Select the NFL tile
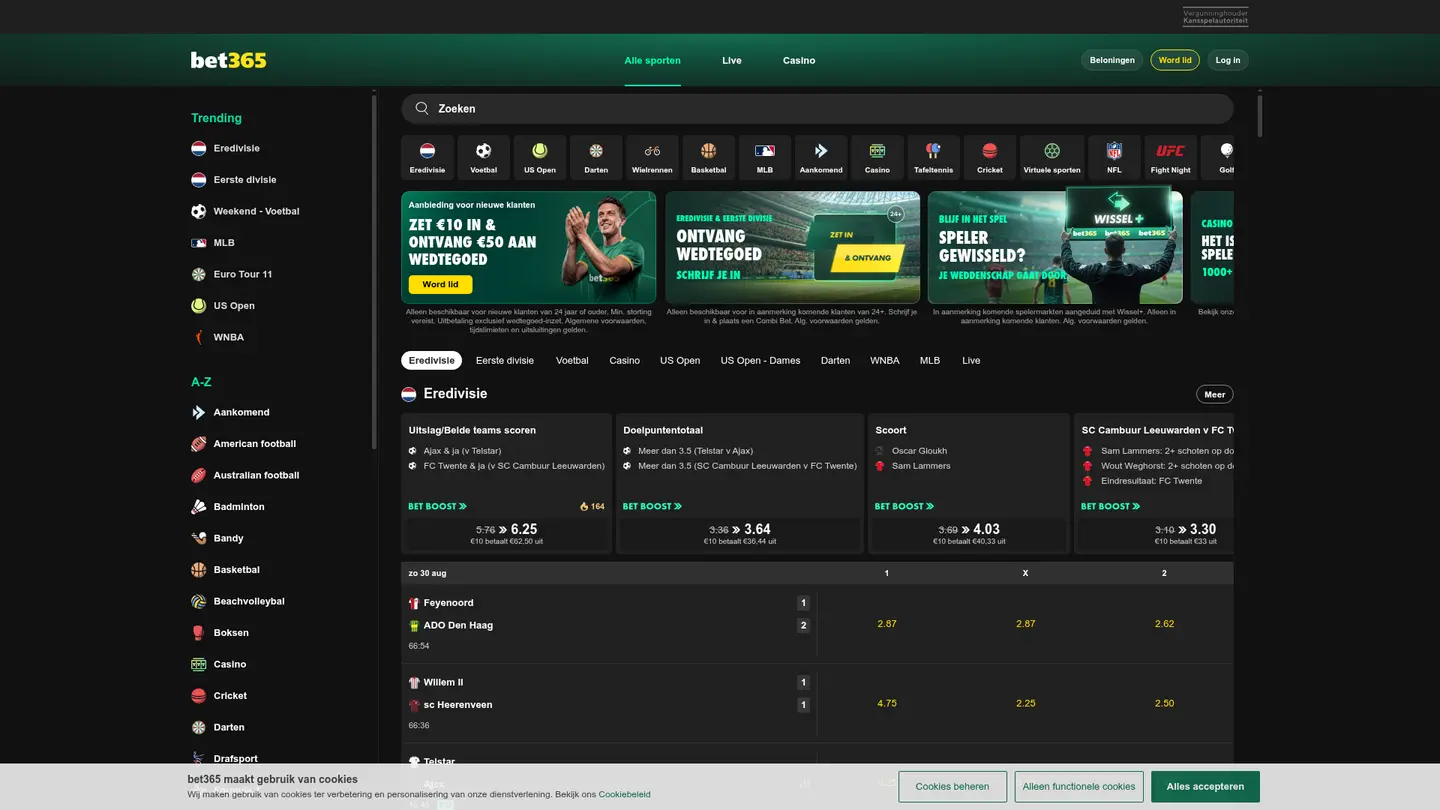Image resolution: width=1440 pixels, height=810 pixels. click(x=1114, y=158)
